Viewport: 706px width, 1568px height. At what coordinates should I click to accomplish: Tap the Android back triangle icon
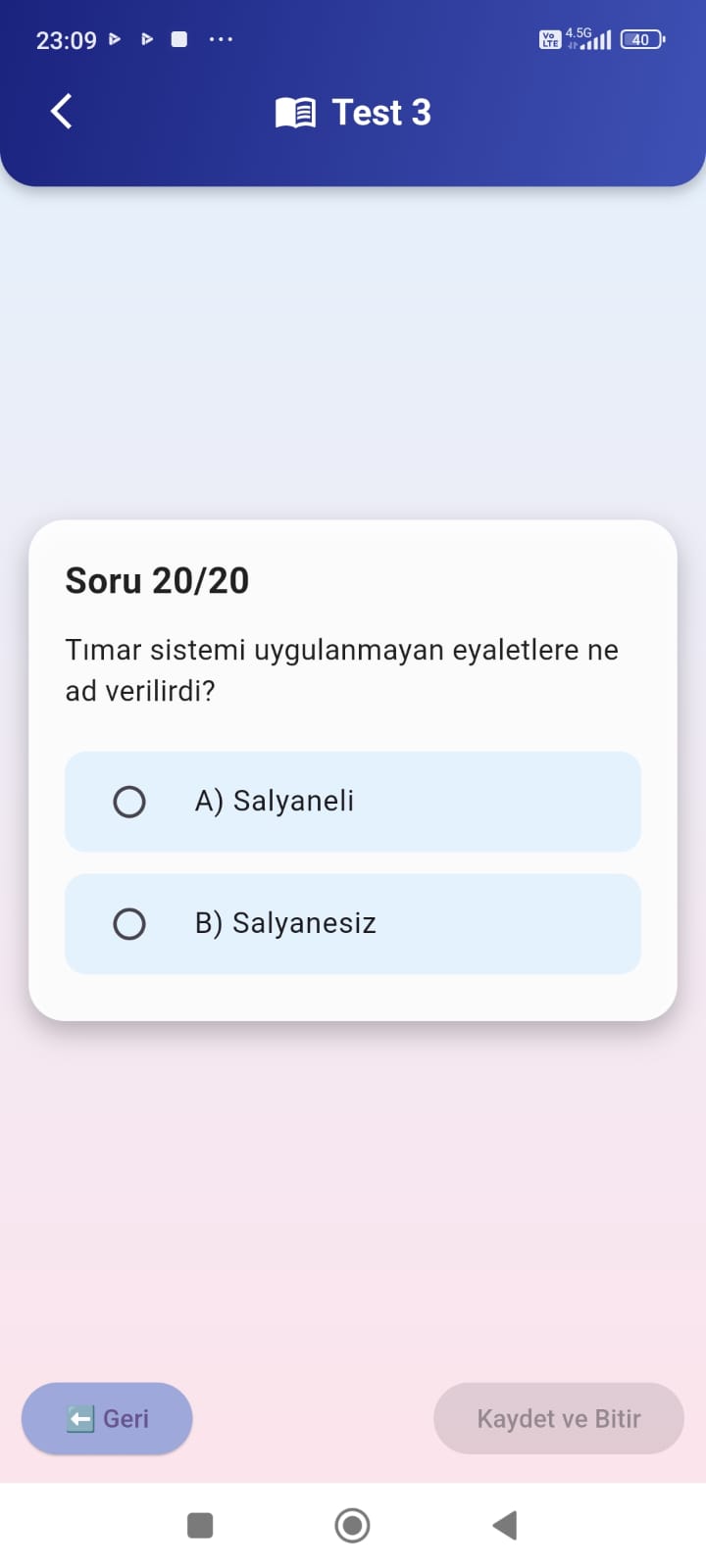pyautogui.click(x=504, y=1525)
